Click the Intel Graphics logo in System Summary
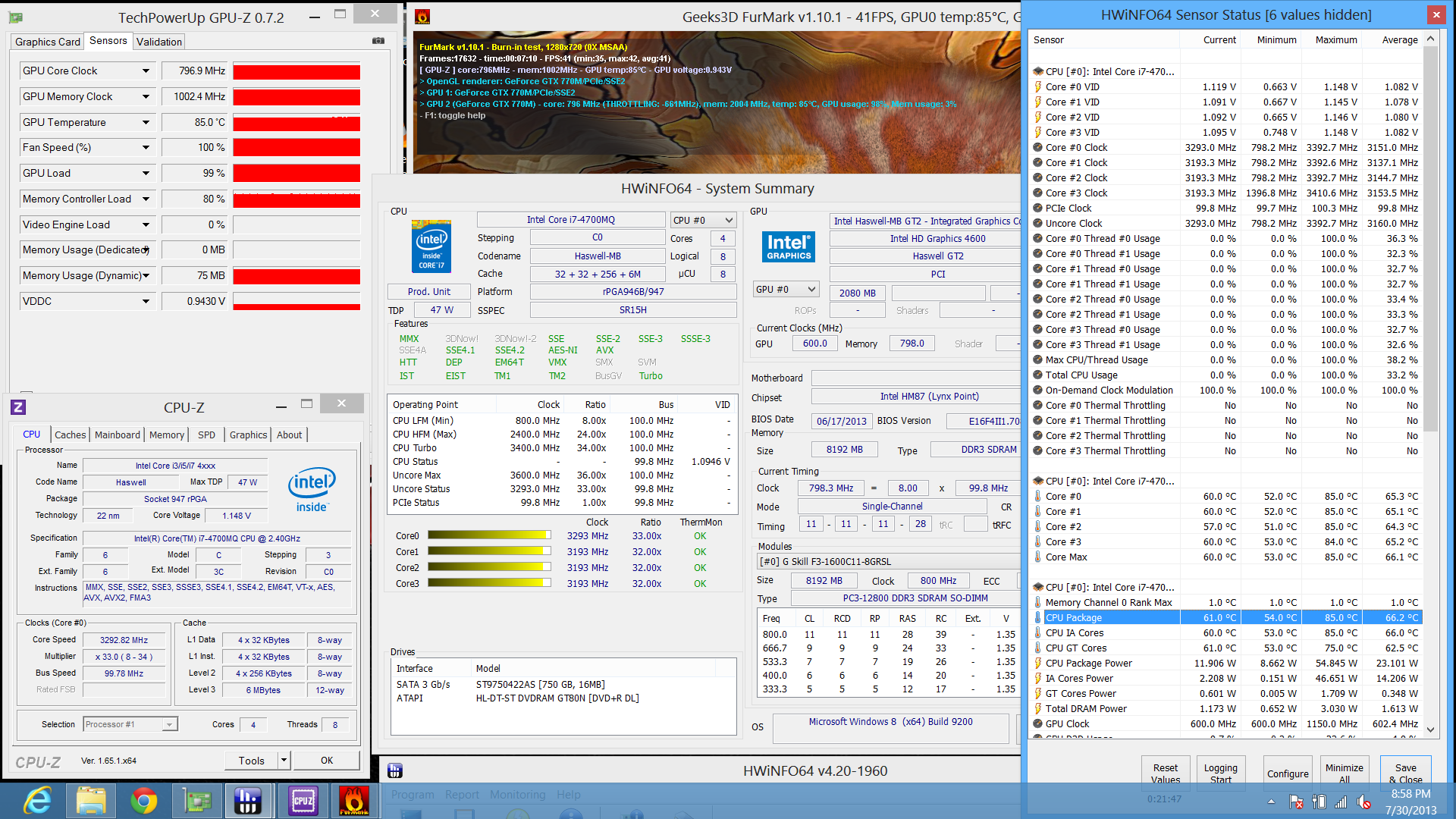This screenshot has height=819, width=1456. tap(789, 247)
